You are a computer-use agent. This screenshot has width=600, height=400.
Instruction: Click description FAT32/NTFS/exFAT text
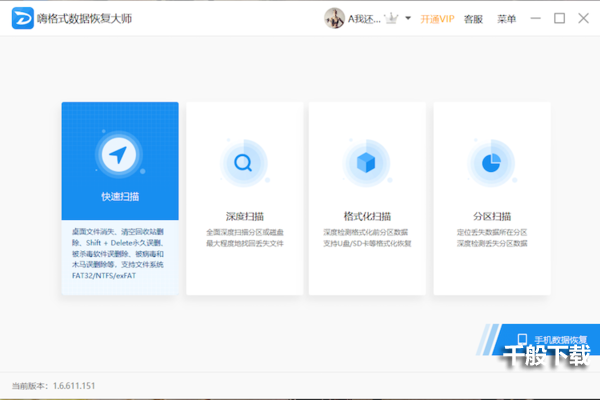point(104,276)
